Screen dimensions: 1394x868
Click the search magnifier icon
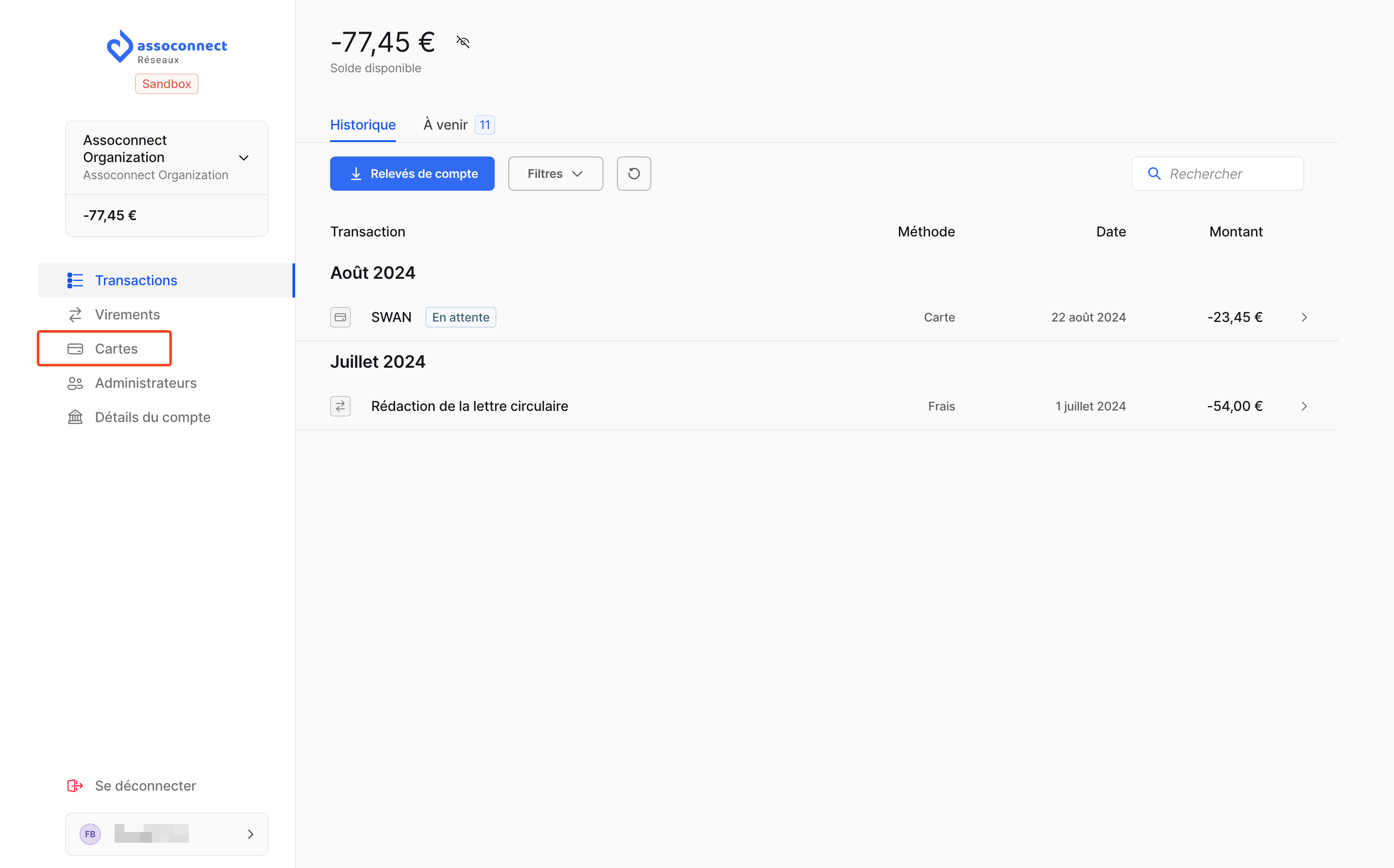(1154, 173)
